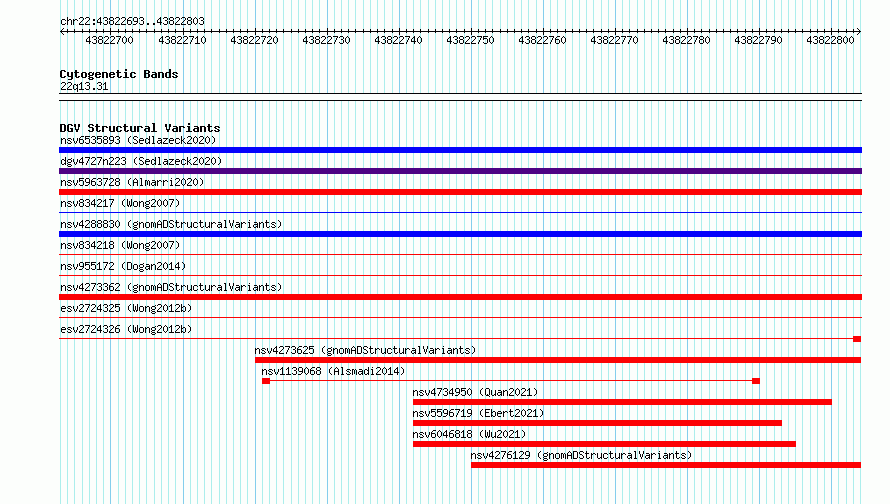Open the nsv4273625 (gnomADStructuralVariants) label
This screenshot has height=504, width=890.
(365, 350)
